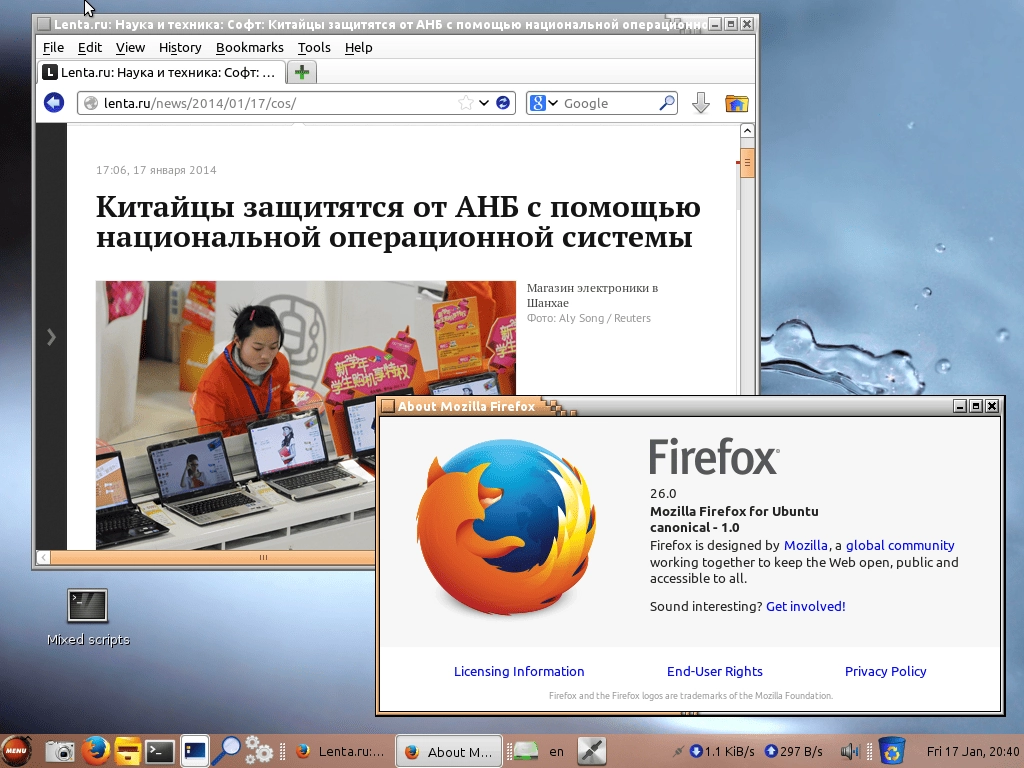Open the Edit menu
Viewport: 1024px width, 768px height.
[89, 48]
